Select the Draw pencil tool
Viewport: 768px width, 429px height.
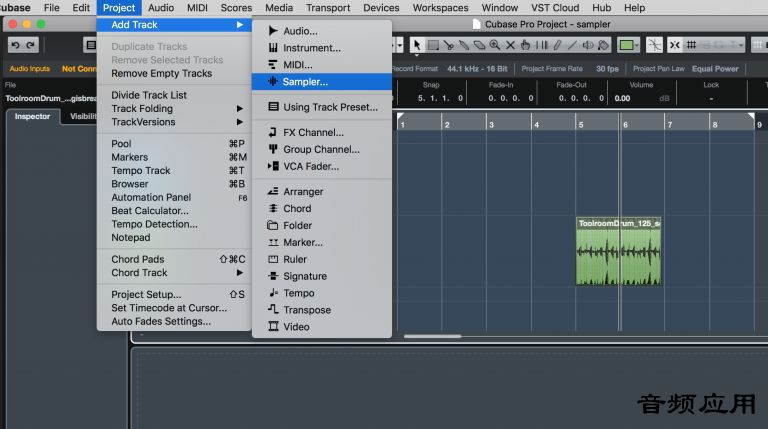(x=557, y=45)
